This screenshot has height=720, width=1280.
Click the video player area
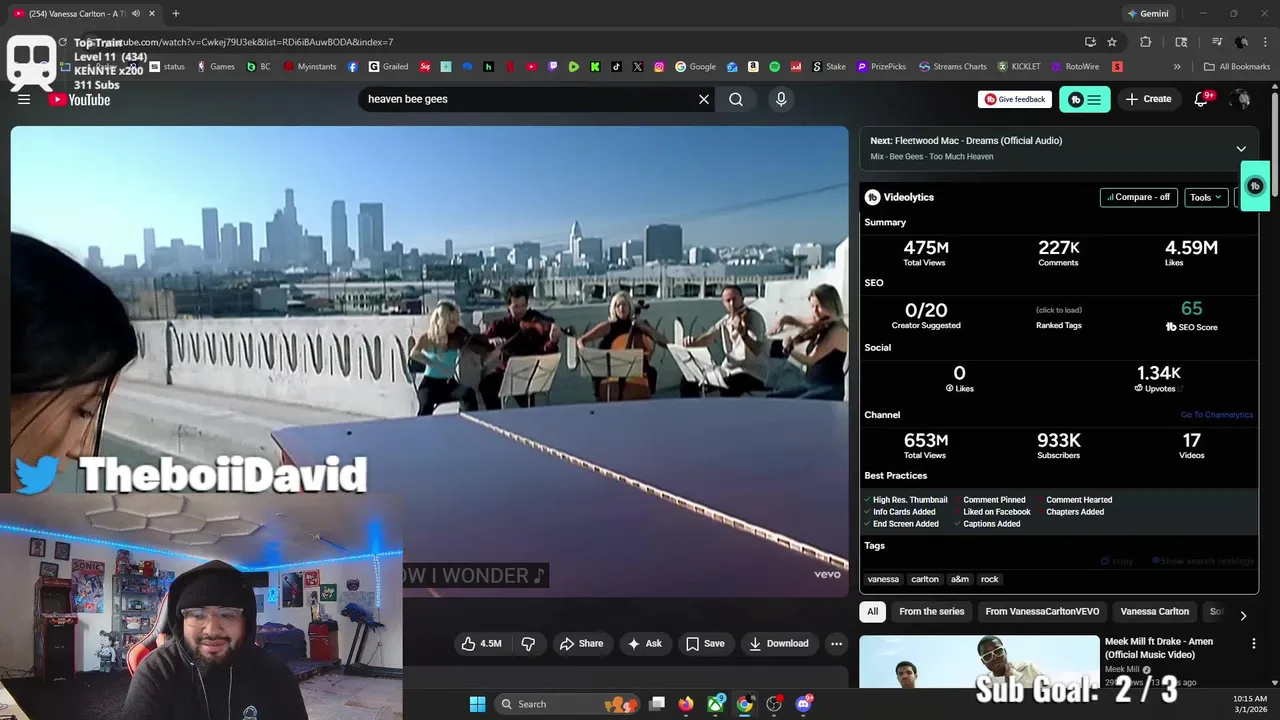[x=429, y=361]
